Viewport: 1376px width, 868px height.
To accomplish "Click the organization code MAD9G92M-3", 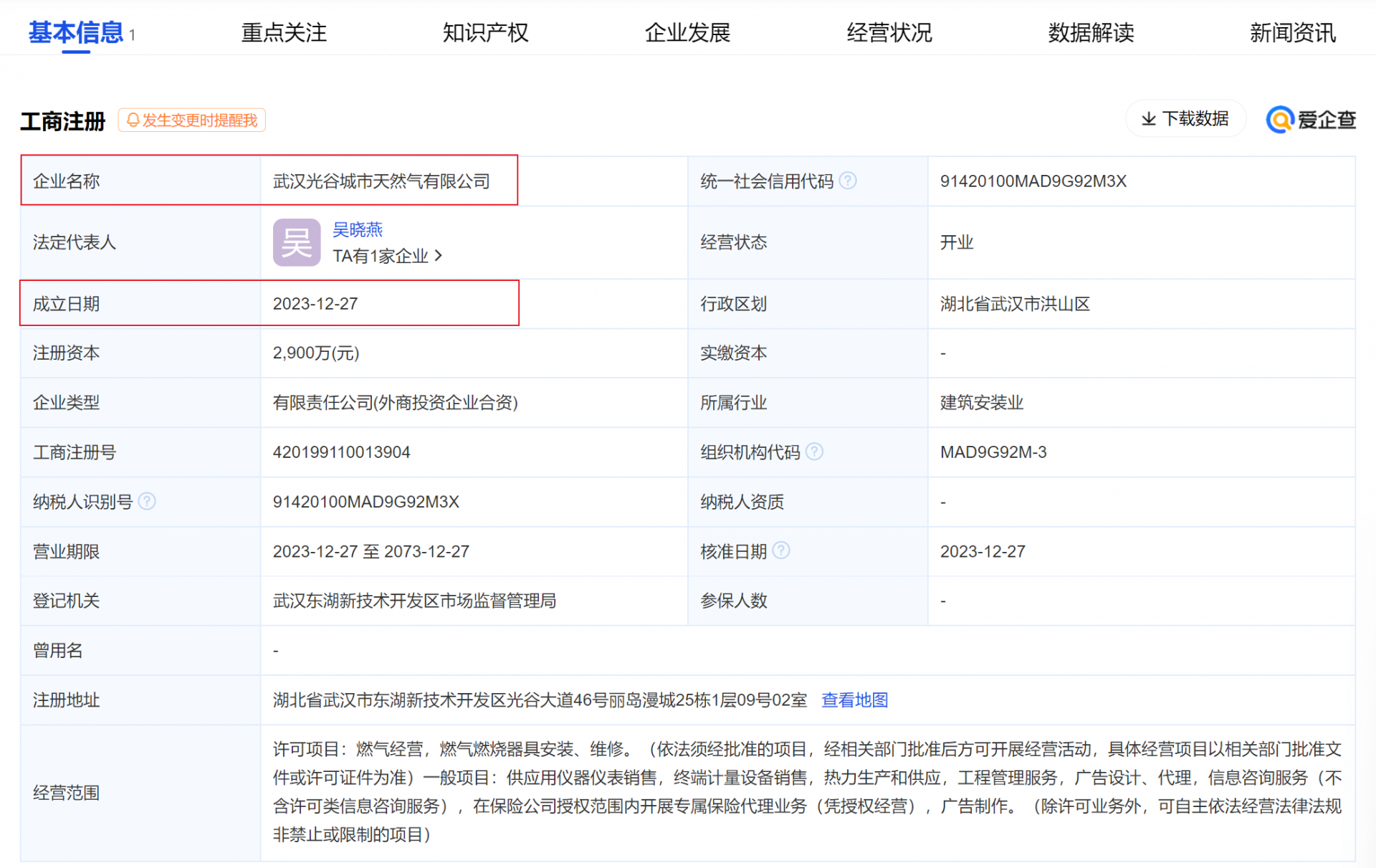I will (x=993, y=452).
